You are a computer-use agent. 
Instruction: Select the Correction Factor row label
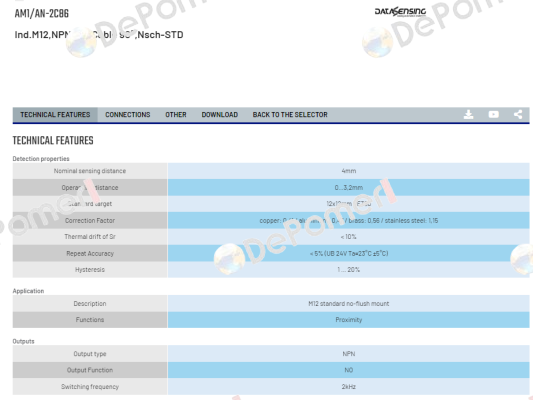pos(90,221)
